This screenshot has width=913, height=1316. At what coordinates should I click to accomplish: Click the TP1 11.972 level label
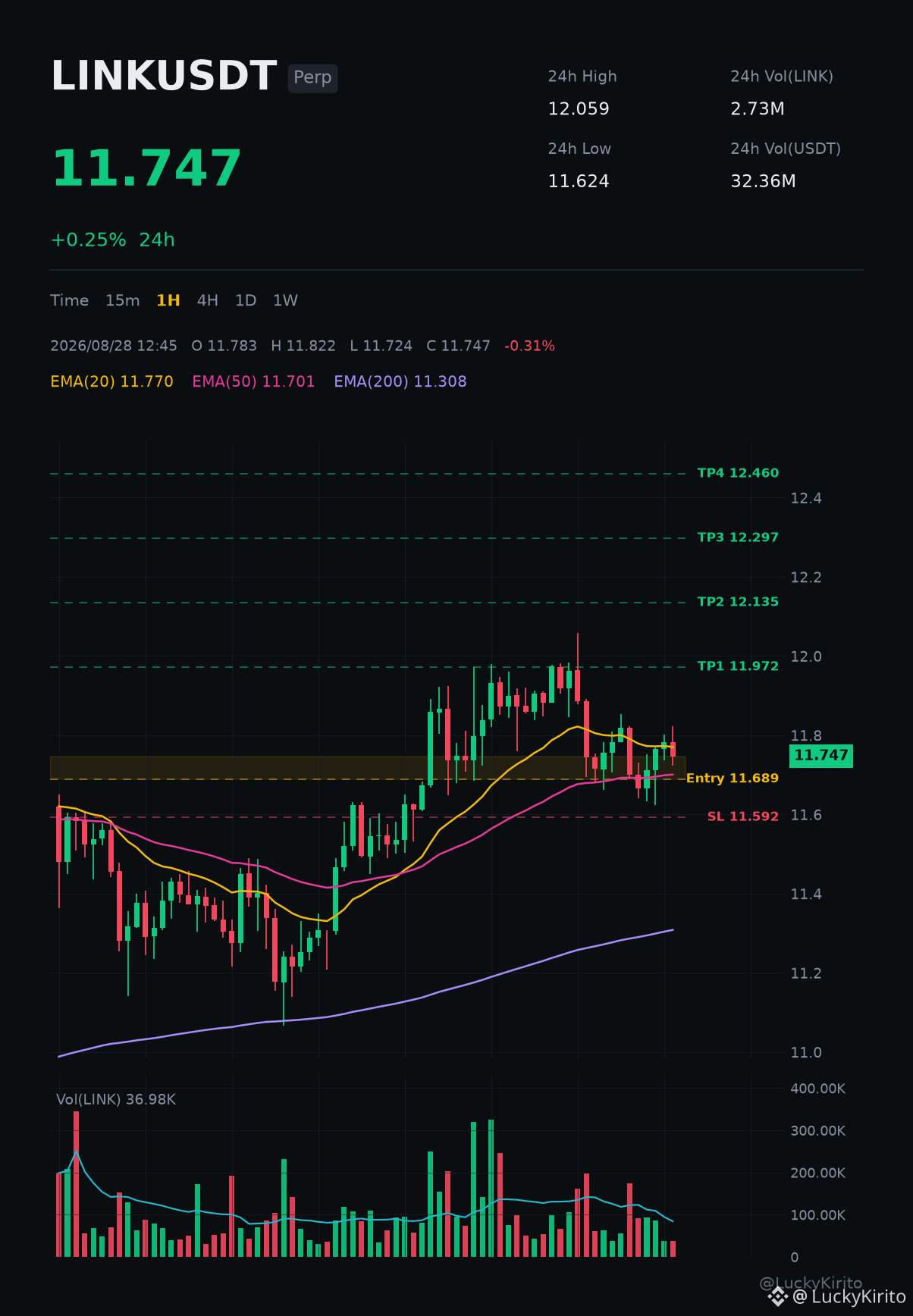click(738, 666)
